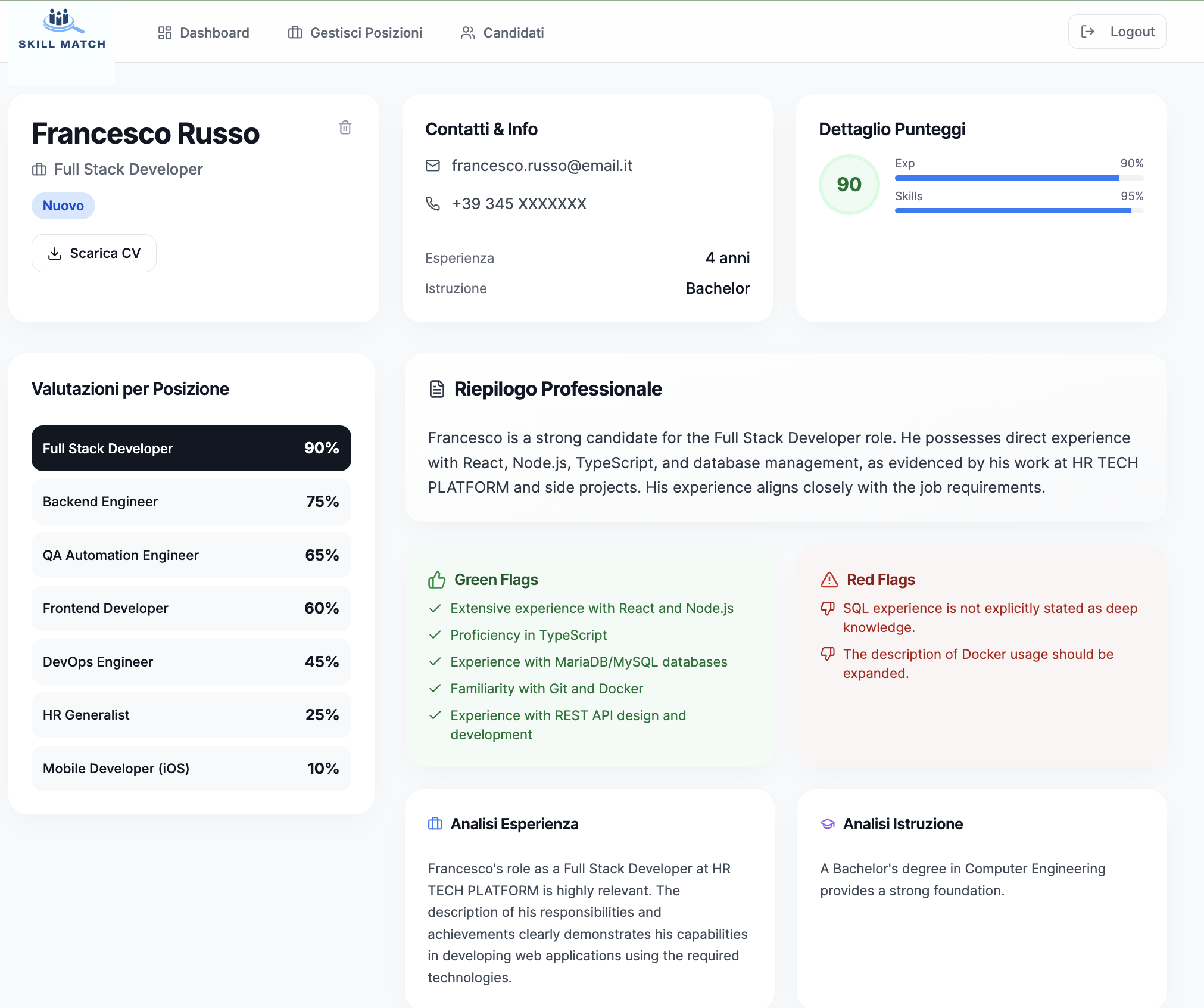Click the warning triangle Red Flags icon

tap(829, 580)
